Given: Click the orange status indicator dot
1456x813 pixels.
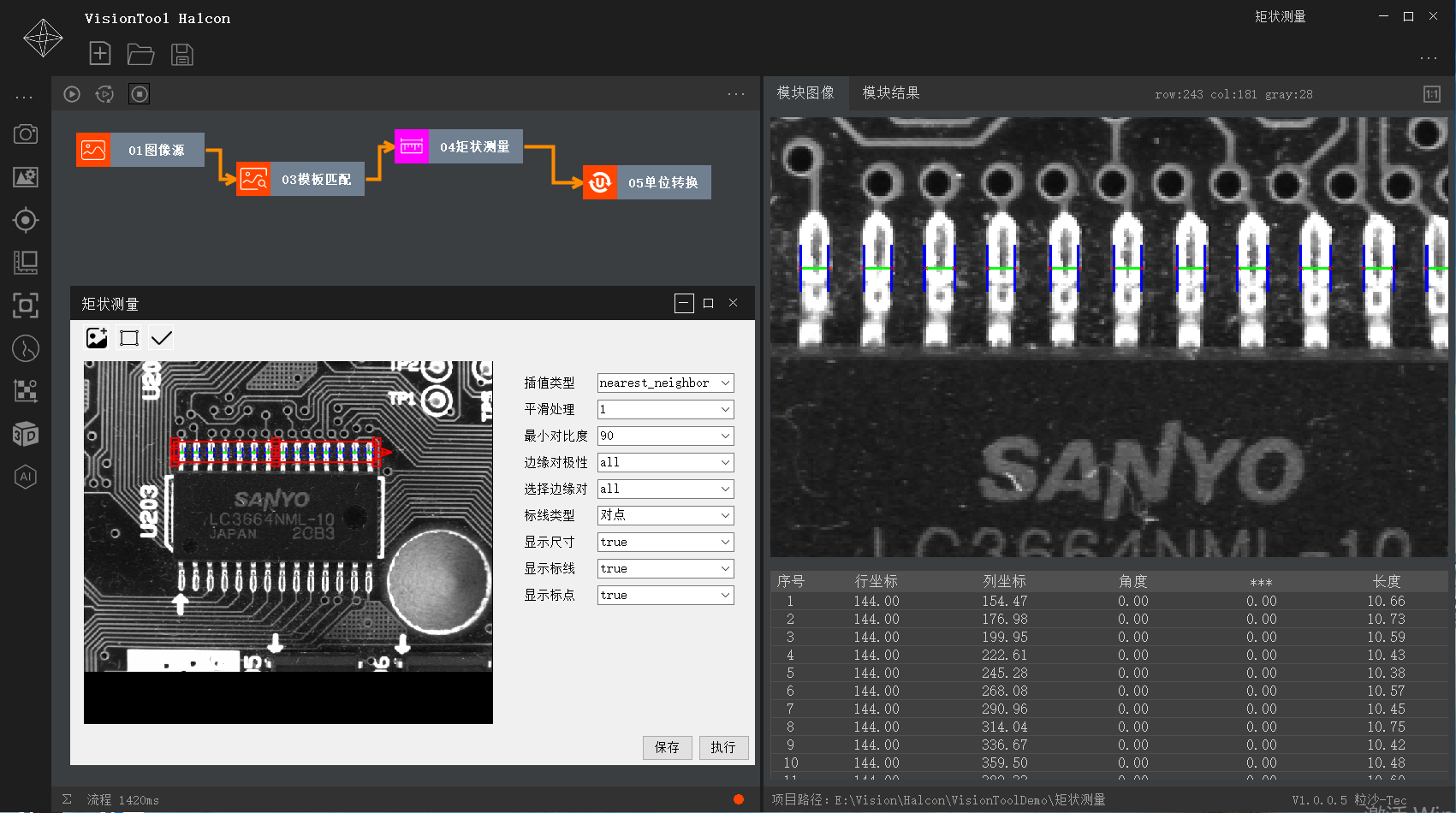Looking at the screenshot, I should [739, 799].
